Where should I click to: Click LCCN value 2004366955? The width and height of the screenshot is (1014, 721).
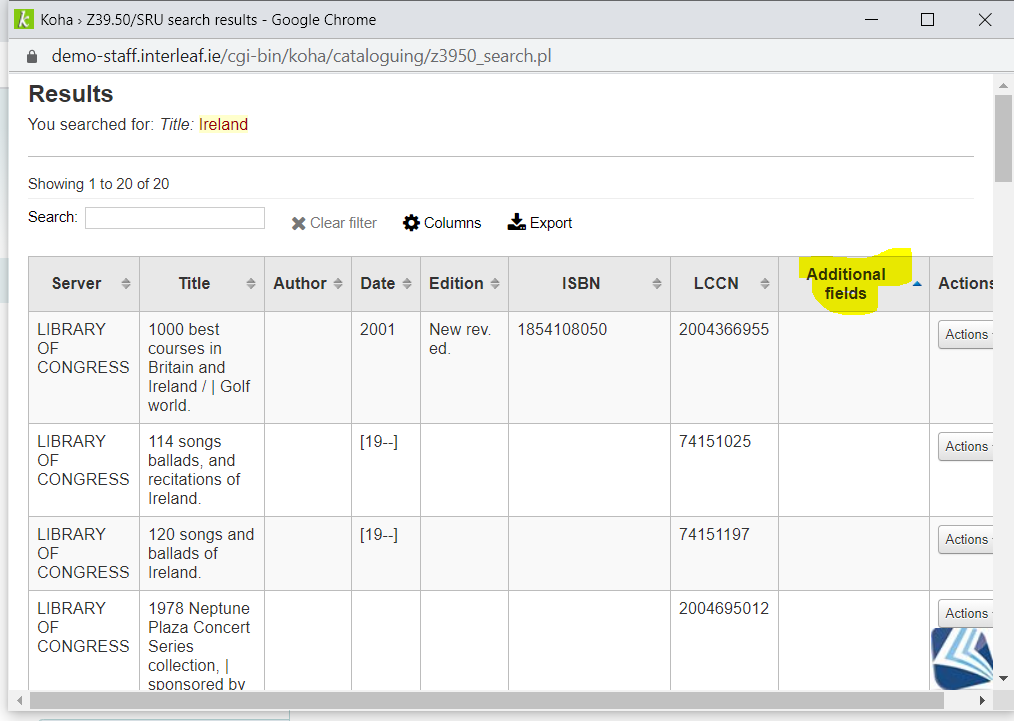point(724,329)
